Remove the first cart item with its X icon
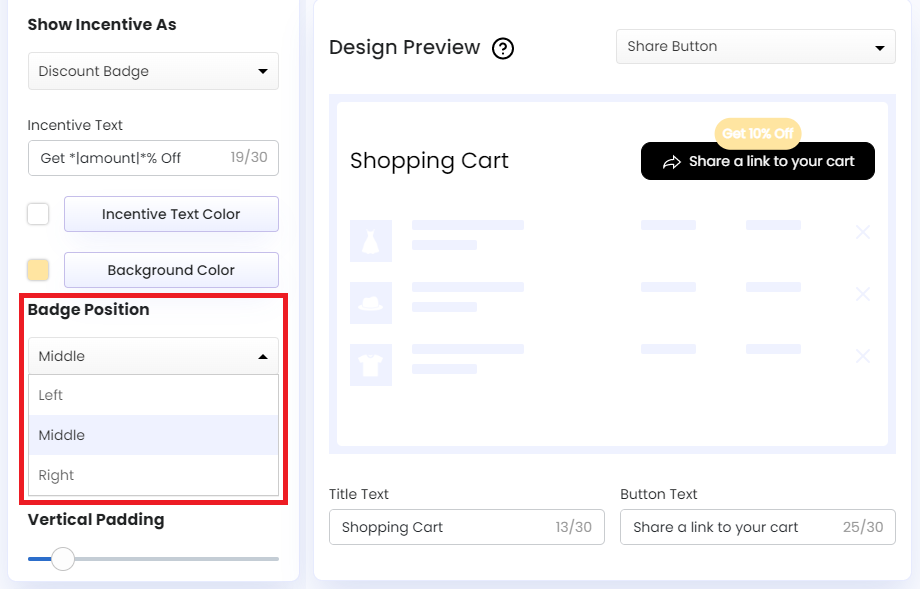This screenshot has height=589, width=920. click(x=862, y=232)
